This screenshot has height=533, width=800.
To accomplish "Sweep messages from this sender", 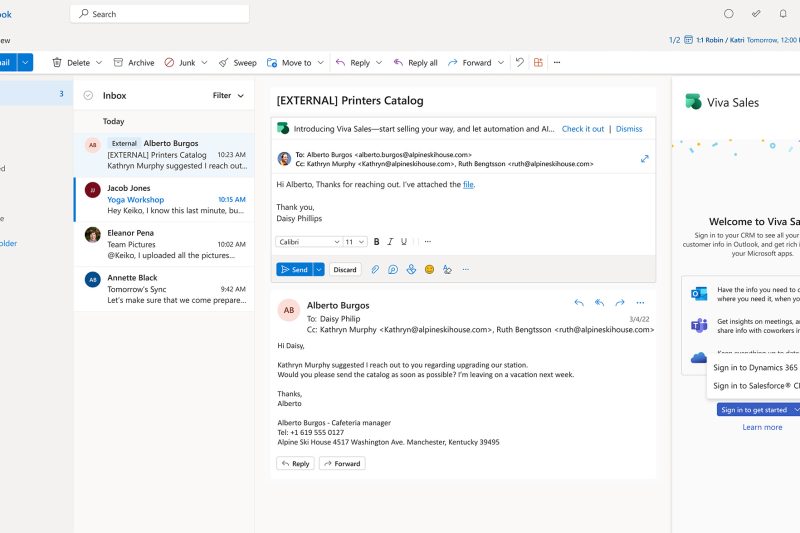I will 238,63.
